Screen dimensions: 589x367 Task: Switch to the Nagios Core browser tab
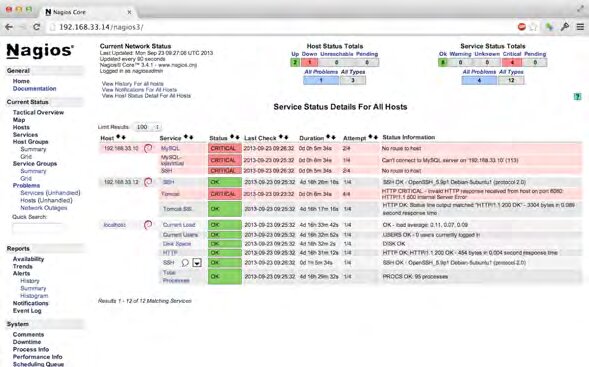pos(88,12)
